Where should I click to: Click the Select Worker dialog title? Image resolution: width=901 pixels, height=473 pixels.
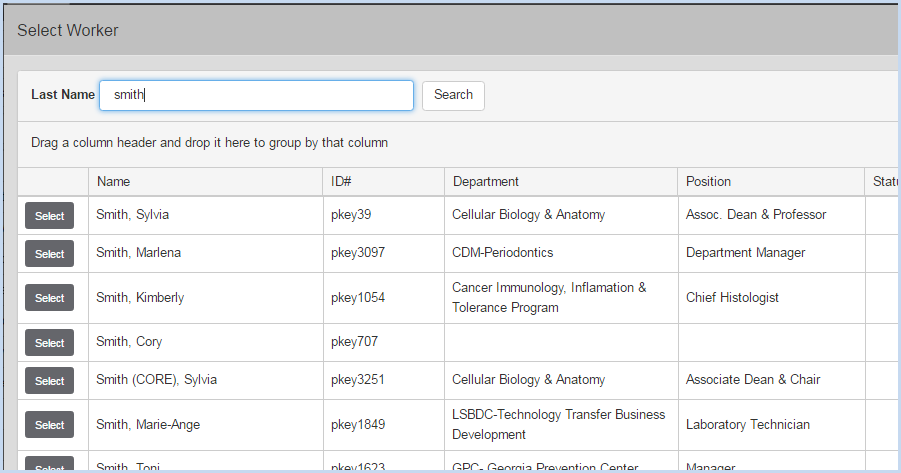point(68,30)
